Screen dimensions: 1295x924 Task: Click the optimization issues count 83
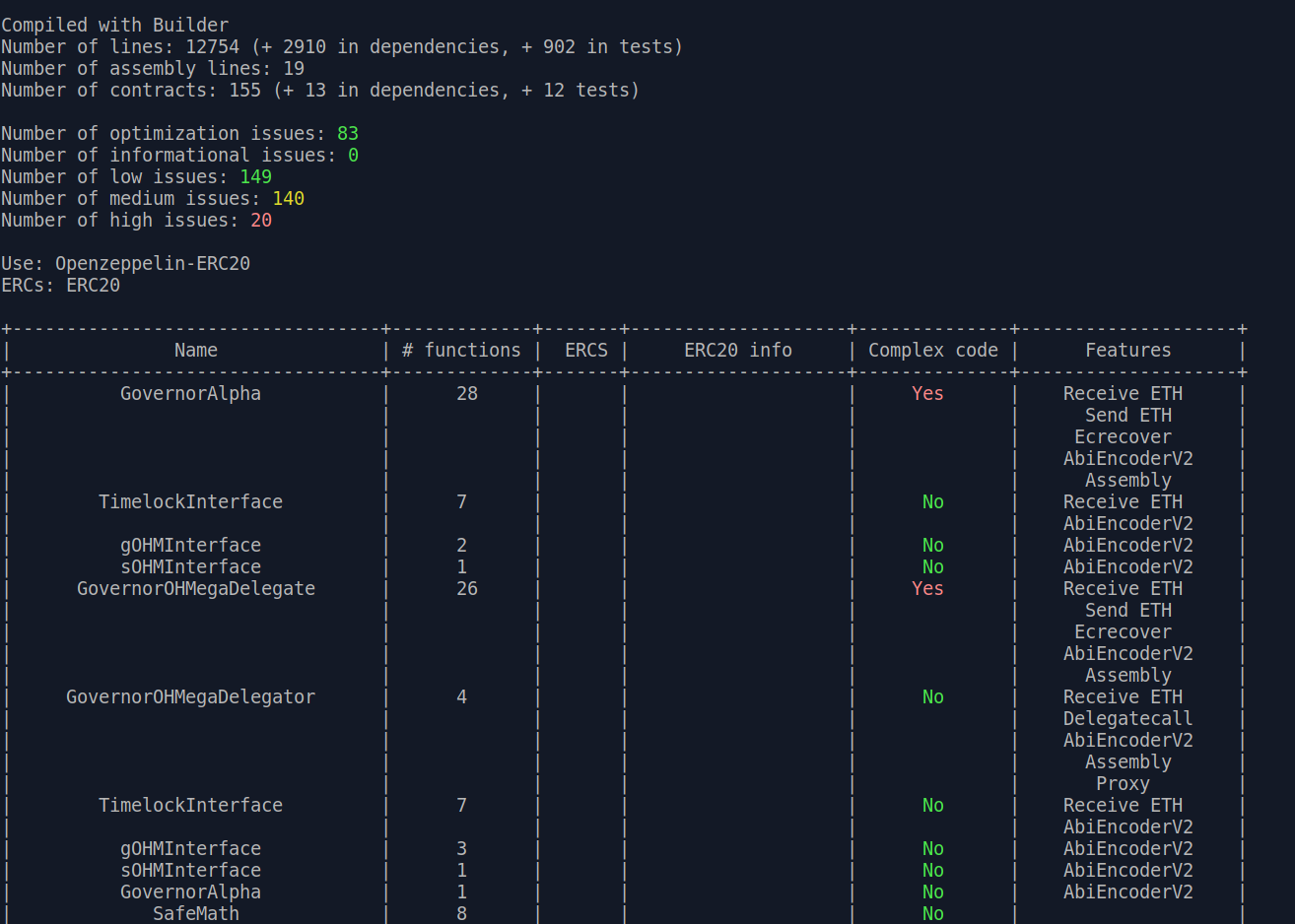(x=348, y=134)
